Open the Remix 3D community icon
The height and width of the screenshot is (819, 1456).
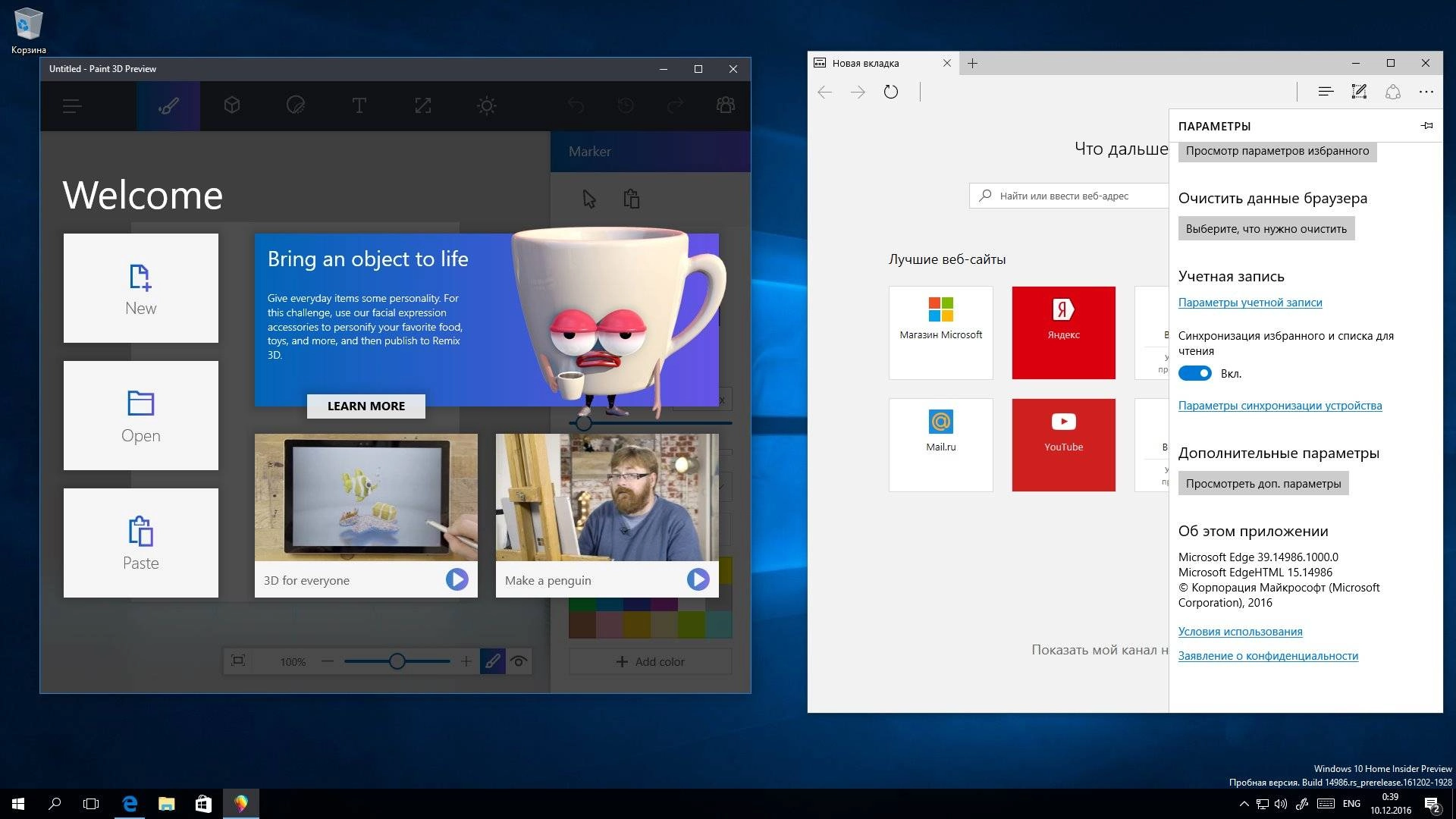point(726,105)
